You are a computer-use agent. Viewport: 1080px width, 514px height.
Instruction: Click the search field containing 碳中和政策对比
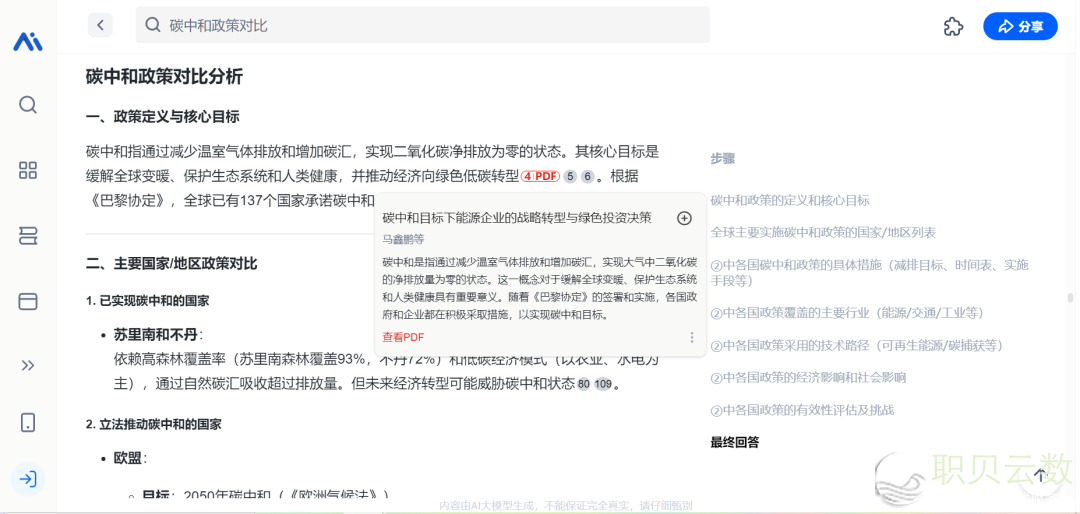[422, 25]
